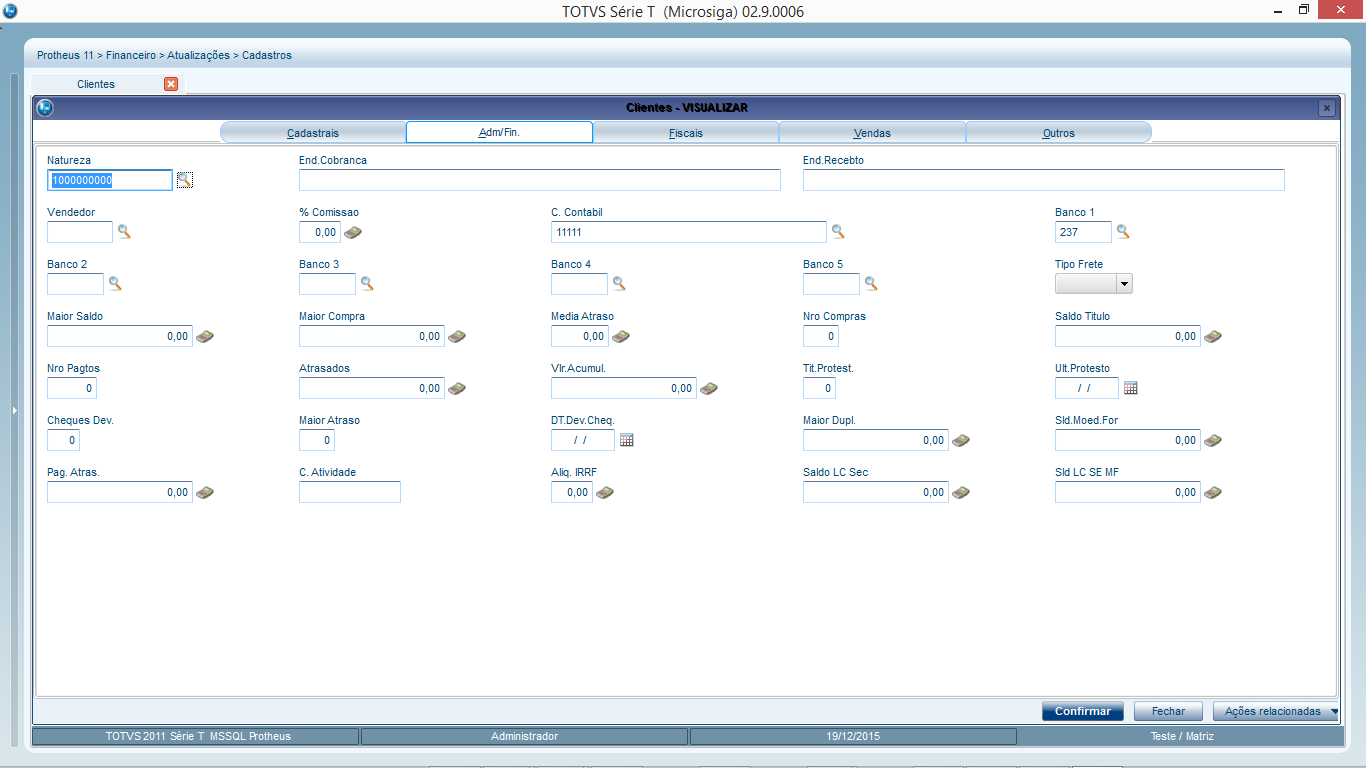1366x768 pixels.
Task: Click the Nro Compras field
Action: pos(820,336)
